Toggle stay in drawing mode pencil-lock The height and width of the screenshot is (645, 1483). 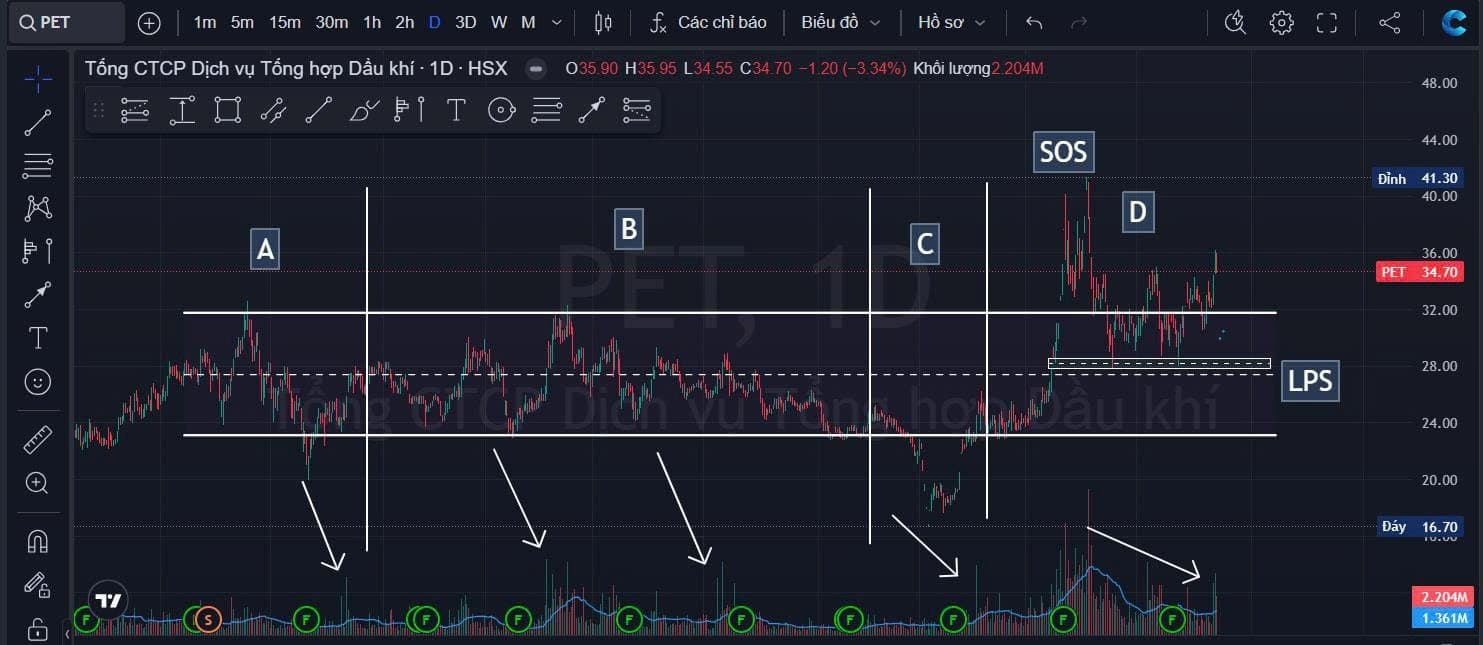pyautogui.click(x=38, y=585)
